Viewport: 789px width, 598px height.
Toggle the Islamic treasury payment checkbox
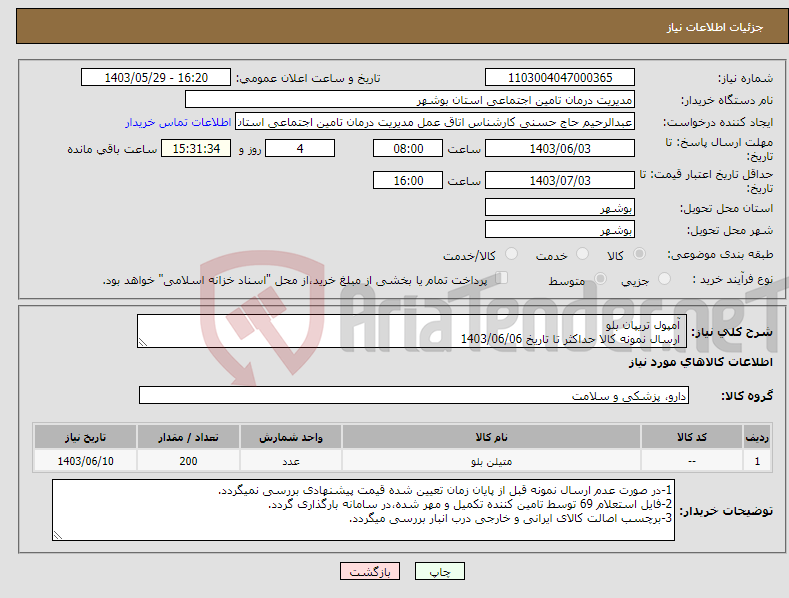(502, 278)
